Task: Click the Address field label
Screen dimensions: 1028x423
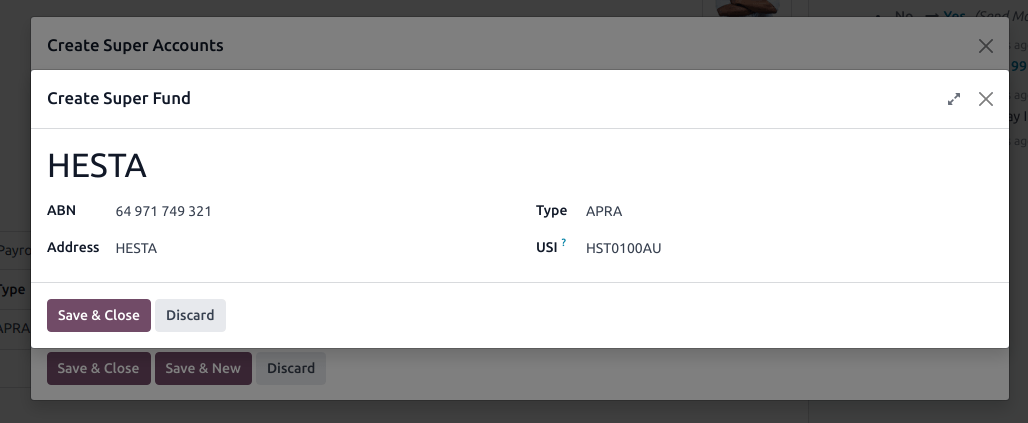Action: (x=73, y=247)
